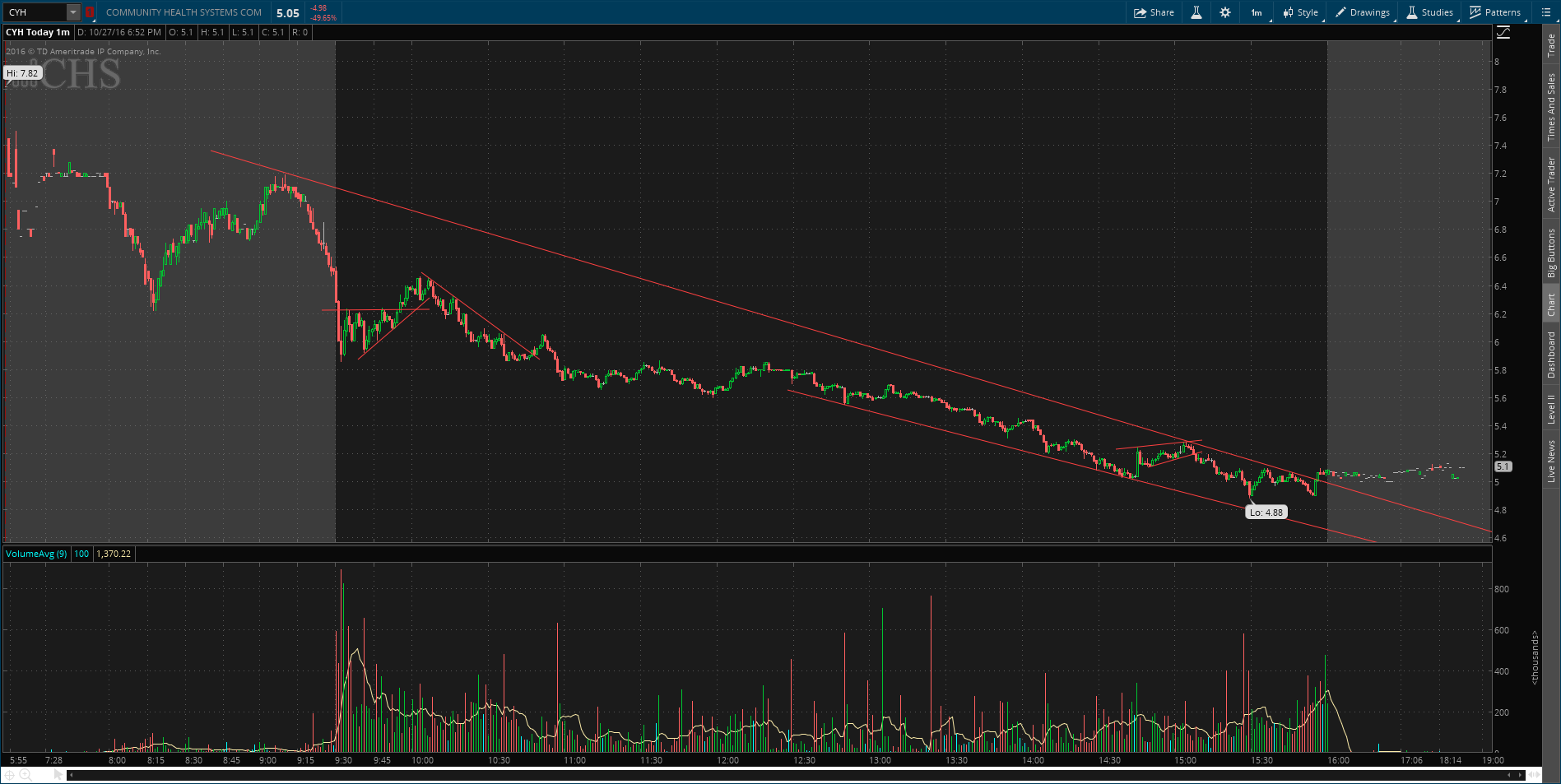
Task: Select the pointer cursor tool
Action: (x=58, y=774)
